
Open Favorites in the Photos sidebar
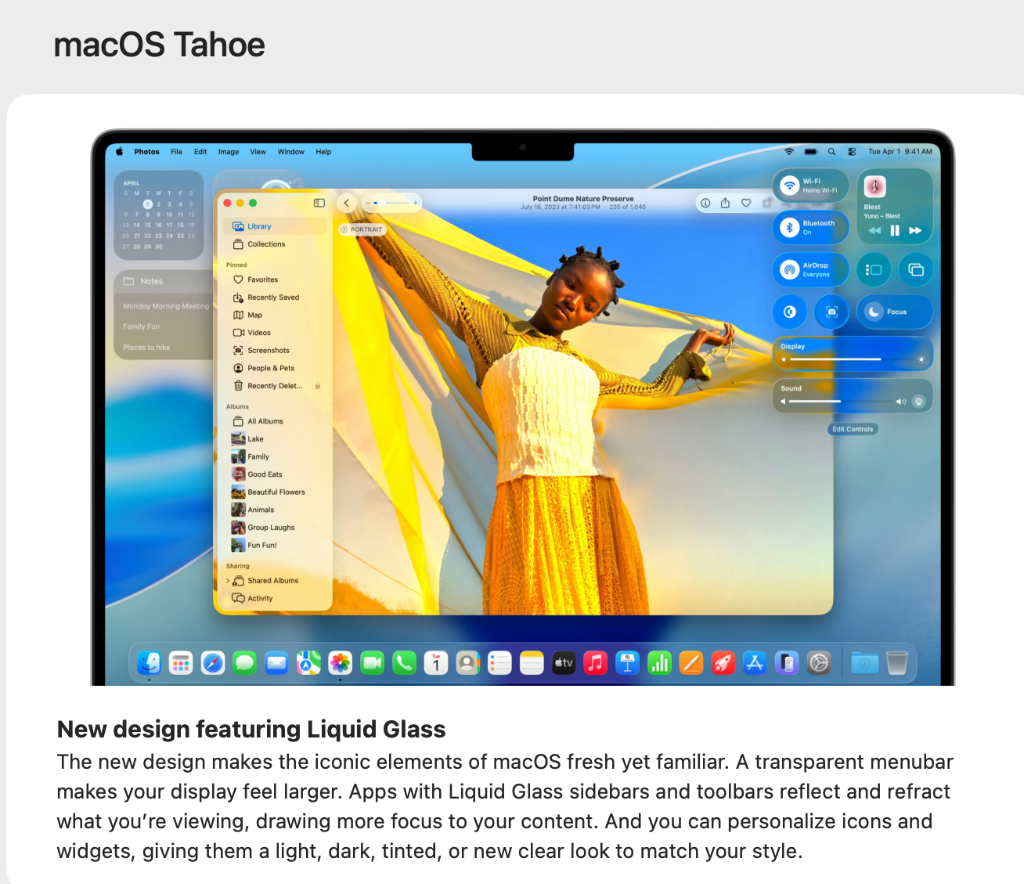point(274,279)
